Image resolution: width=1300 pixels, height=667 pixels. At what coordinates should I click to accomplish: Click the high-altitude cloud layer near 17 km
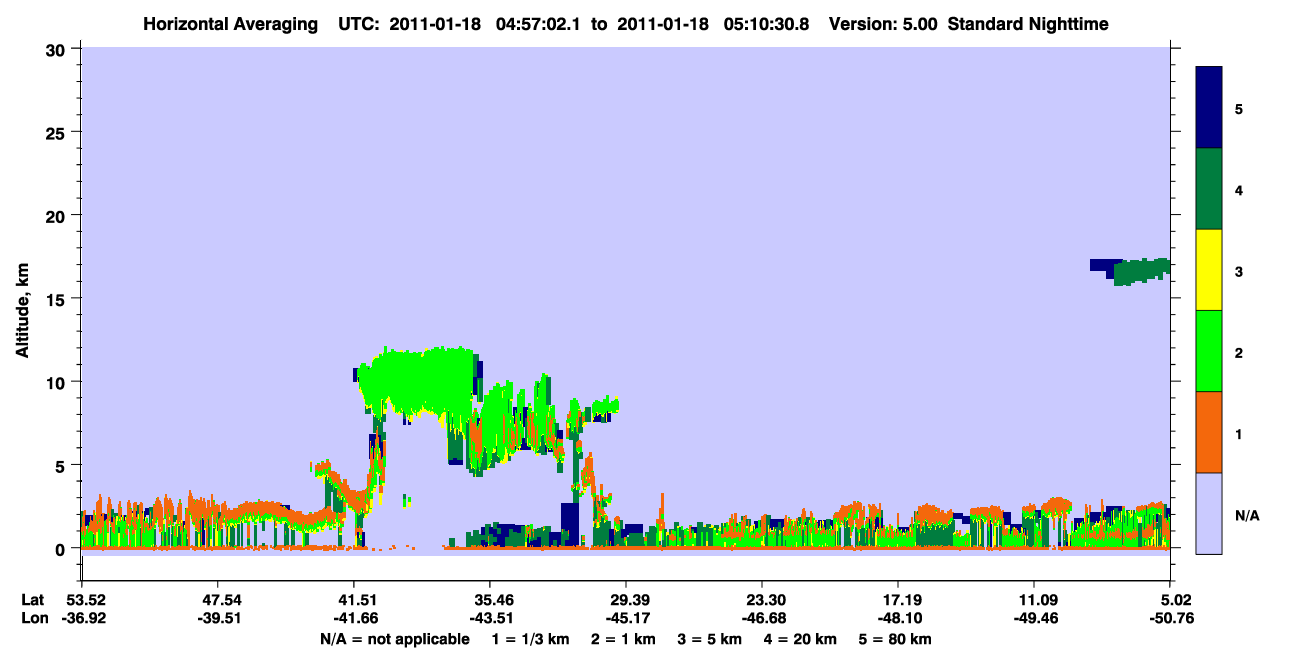click(1130, 270)
